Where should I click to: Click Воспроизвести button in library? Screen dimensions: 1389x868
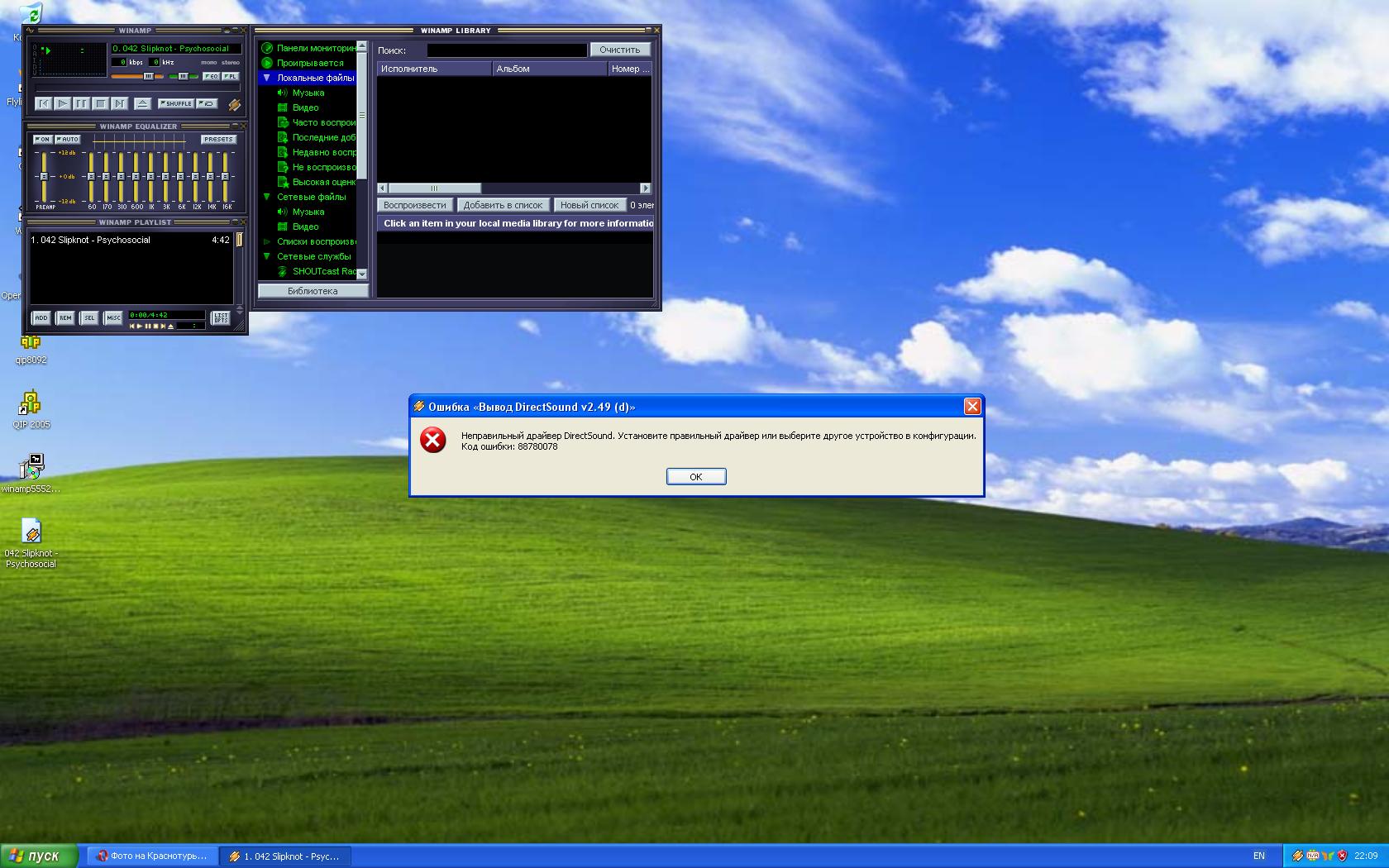coord(415,205)
